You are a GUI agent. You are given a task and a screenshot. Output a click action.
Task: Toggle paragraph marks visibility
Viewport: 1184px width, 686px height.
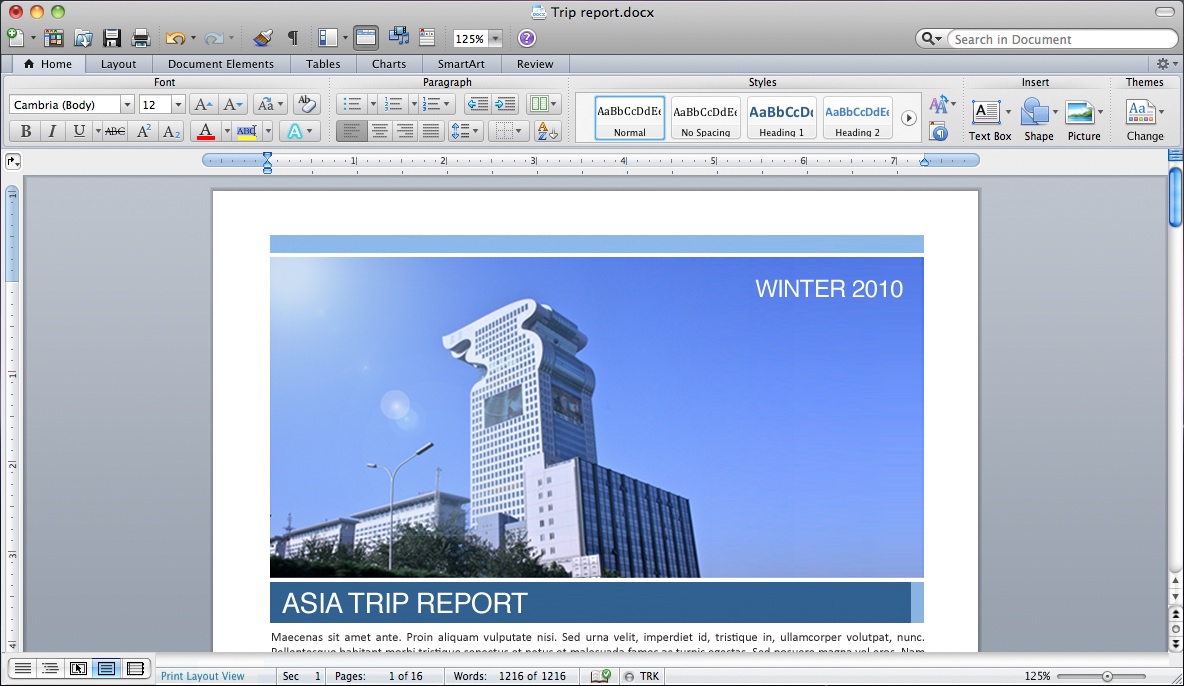[x=291, y=38]
